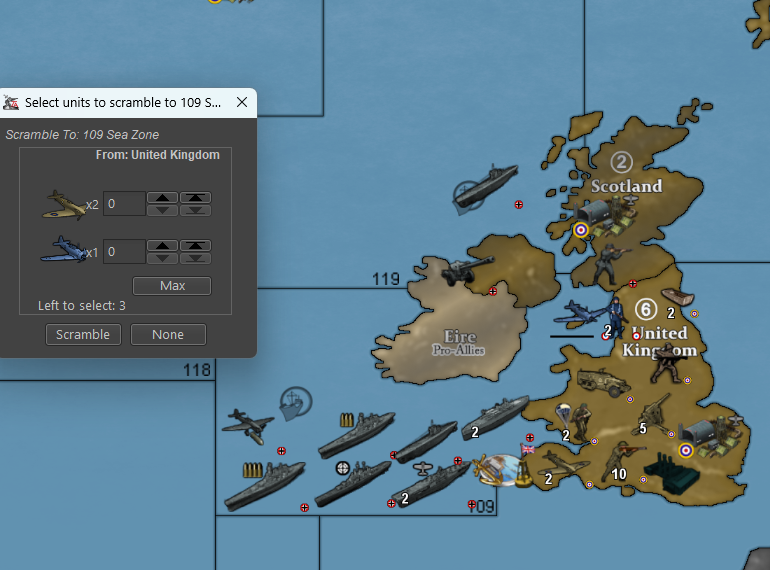
Task: Click the Max button
Action: [172, 286]
